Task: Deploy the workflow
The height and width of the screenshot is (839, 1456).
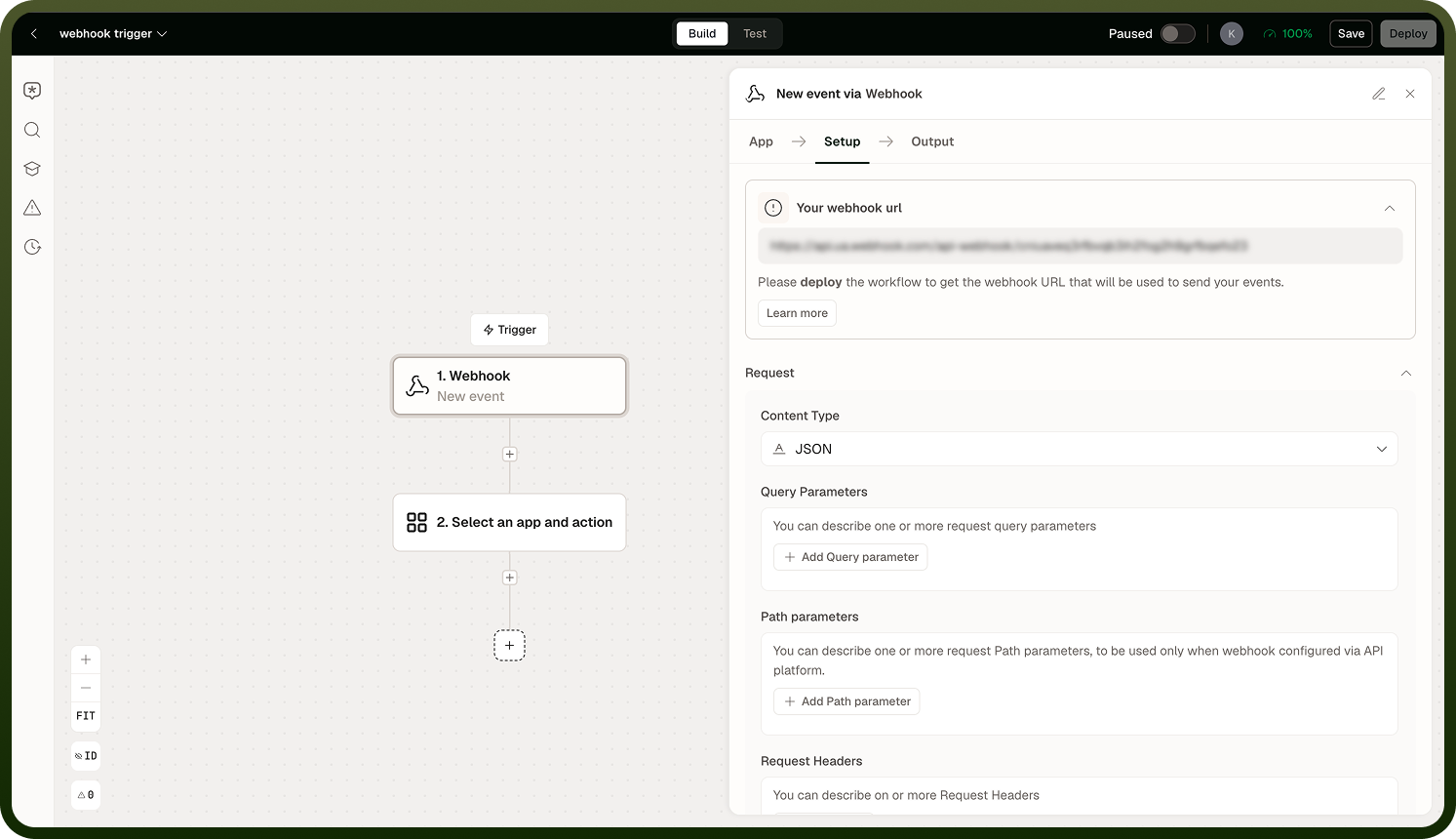Action: [1408, 33]
